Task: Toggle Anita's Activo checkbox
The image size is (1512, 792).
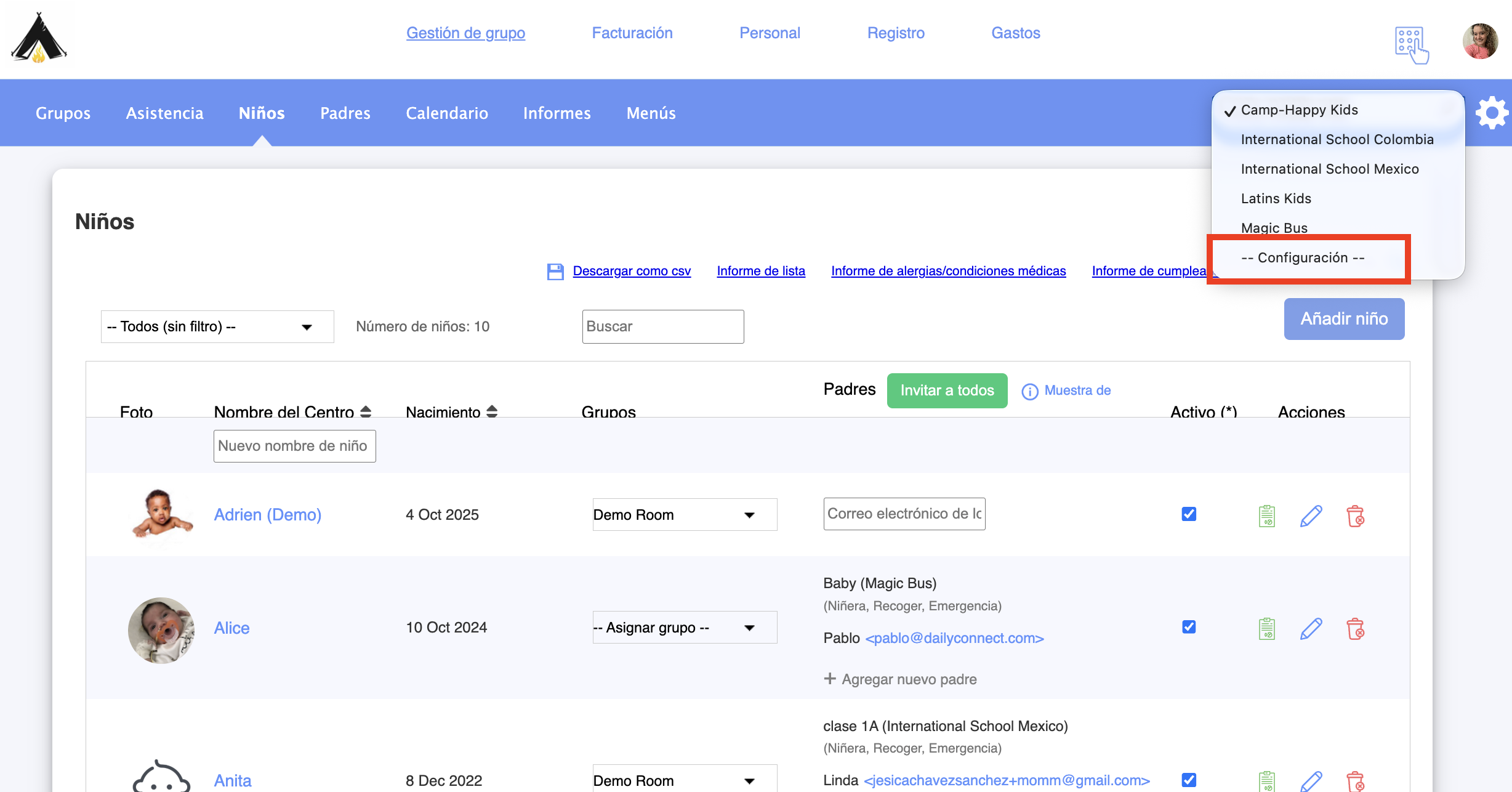Action: 1189,780
